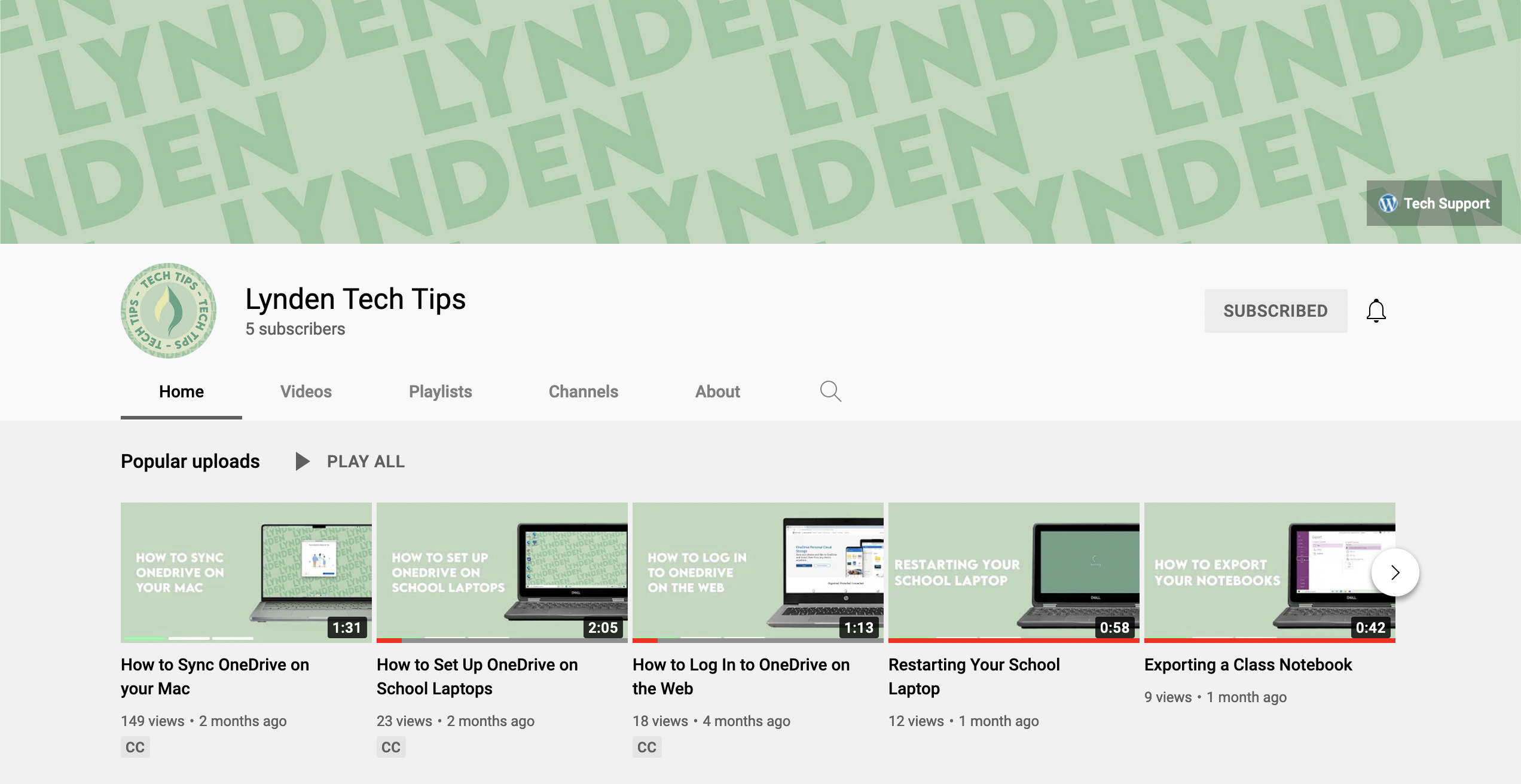This screenshot has height=784, width=1521.
Task: Click the Set Up OneDrive on School Laptops thumbnail
Action: 502,572
